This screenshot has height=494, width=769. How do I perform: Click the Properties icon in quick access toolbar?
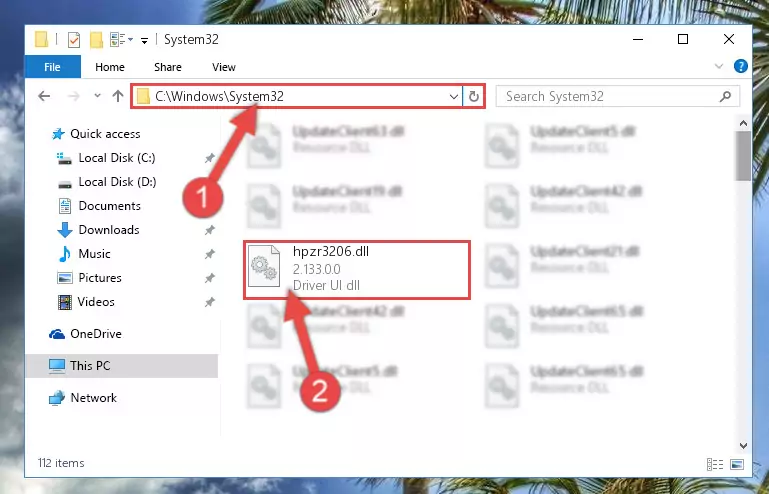pyautogui.click(x=74, y=39)
